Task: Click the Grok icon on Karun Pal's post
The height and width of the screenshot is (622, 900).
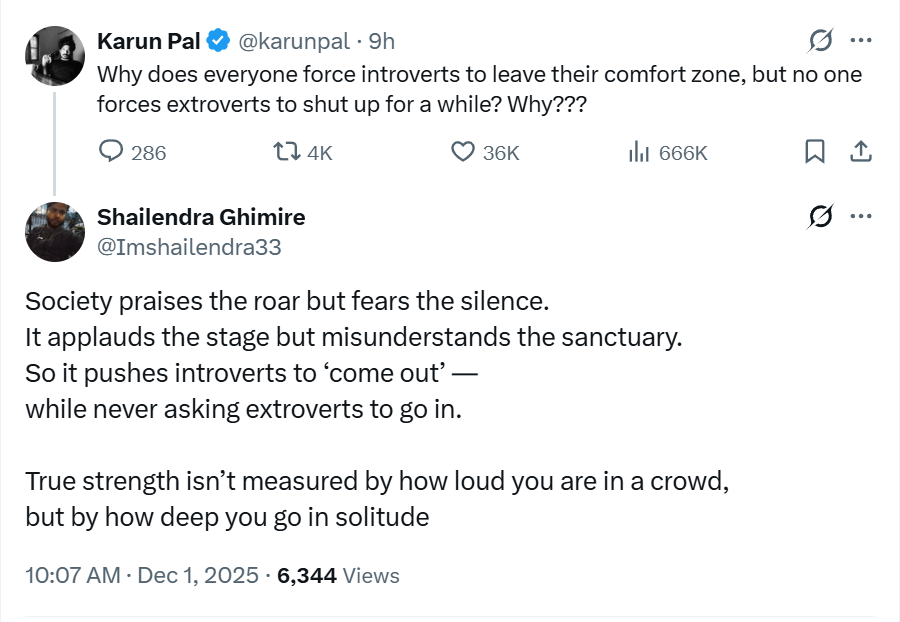Action: pyautogui.click(x=820, y=41)
